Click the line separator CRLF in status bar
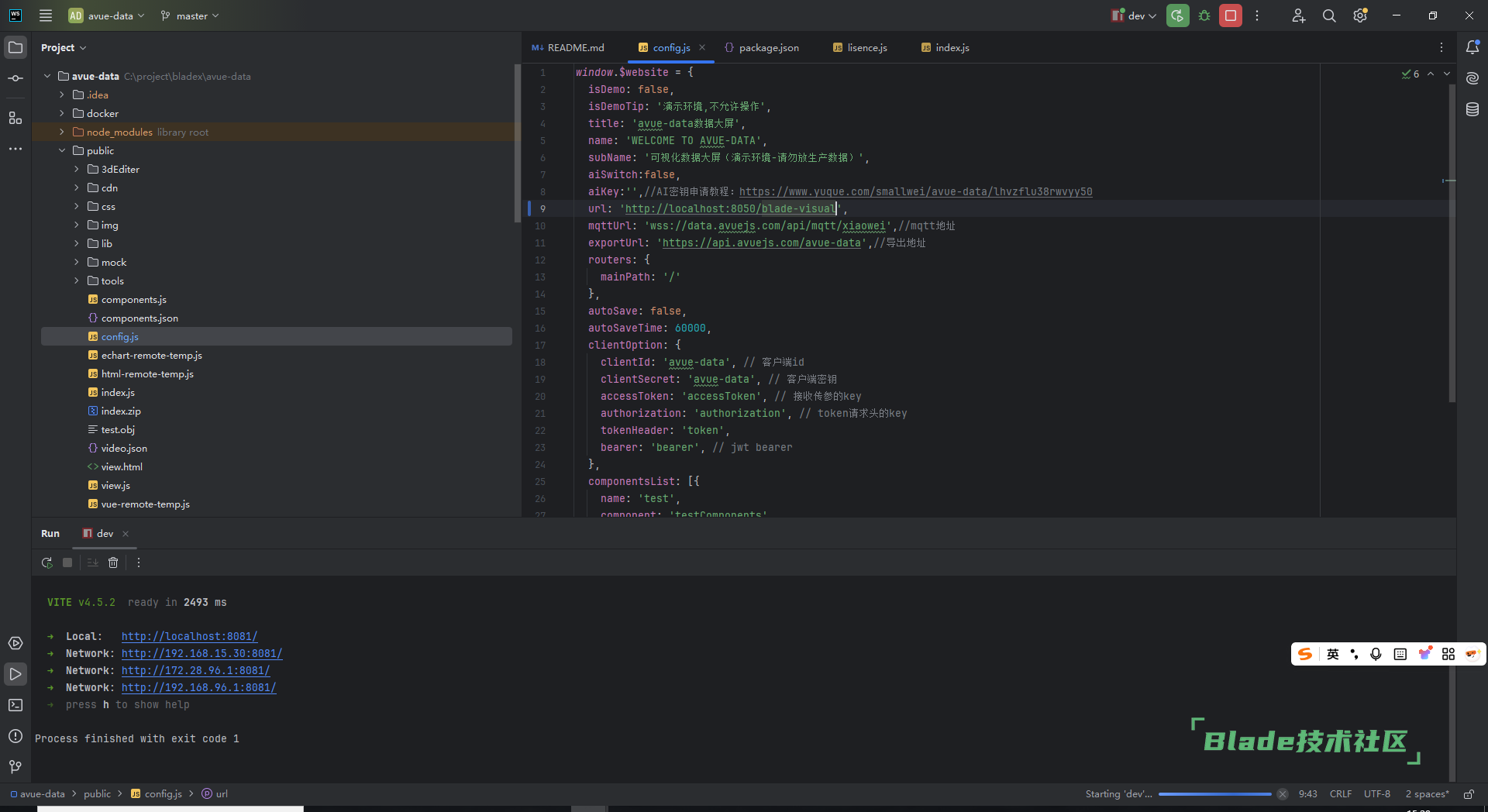The width and height of the screenshot is (1488, 812). (1341, 794)
